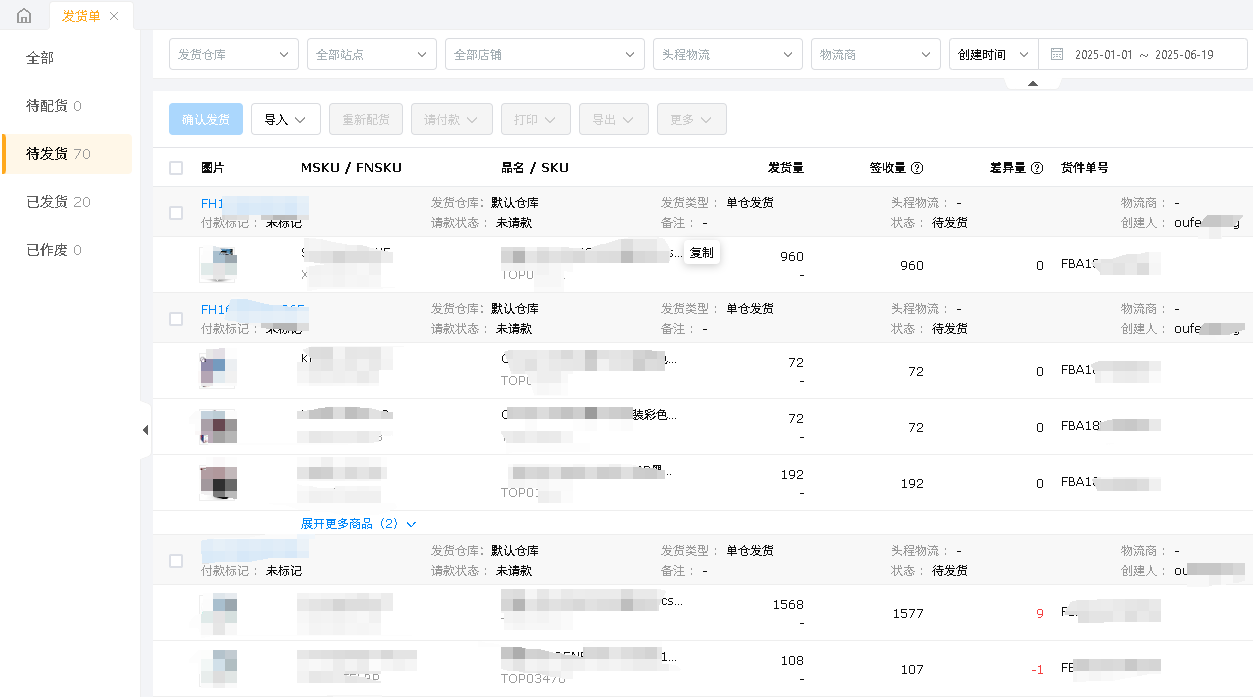Open the 头程物流 filter dropdown
1253x697 pixels.
727,54
